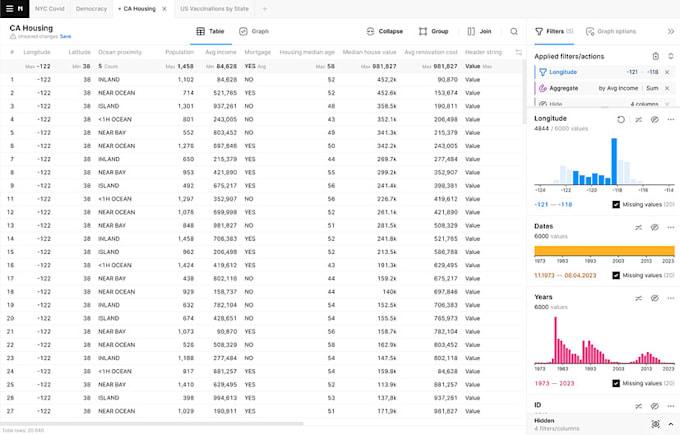This screenshot has height=435, width=680.
Task: Open Max aggregate for Housing median age
Action: 325,66
